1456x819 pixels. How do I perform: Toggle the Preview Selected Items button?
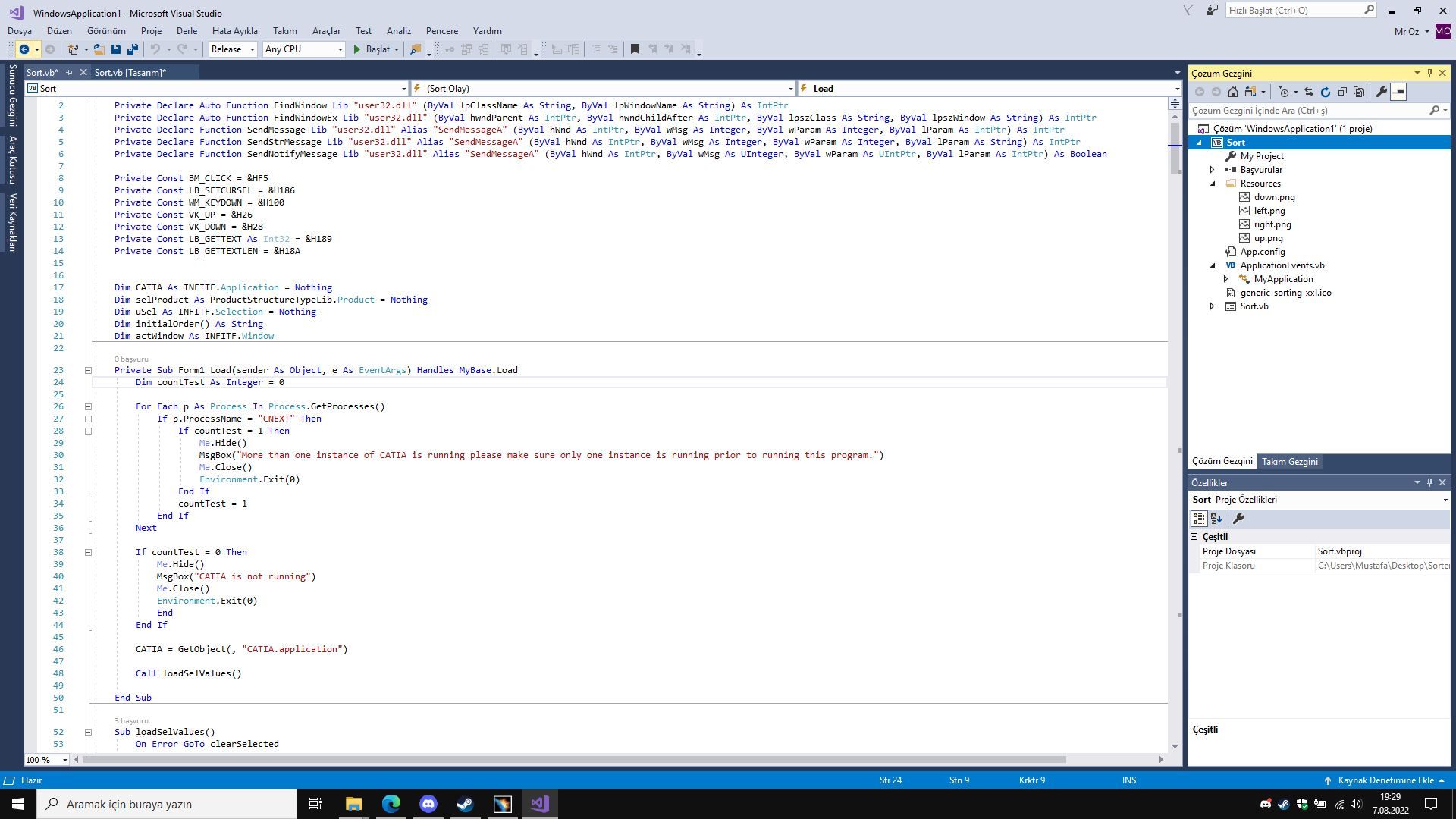point(1398,92)
